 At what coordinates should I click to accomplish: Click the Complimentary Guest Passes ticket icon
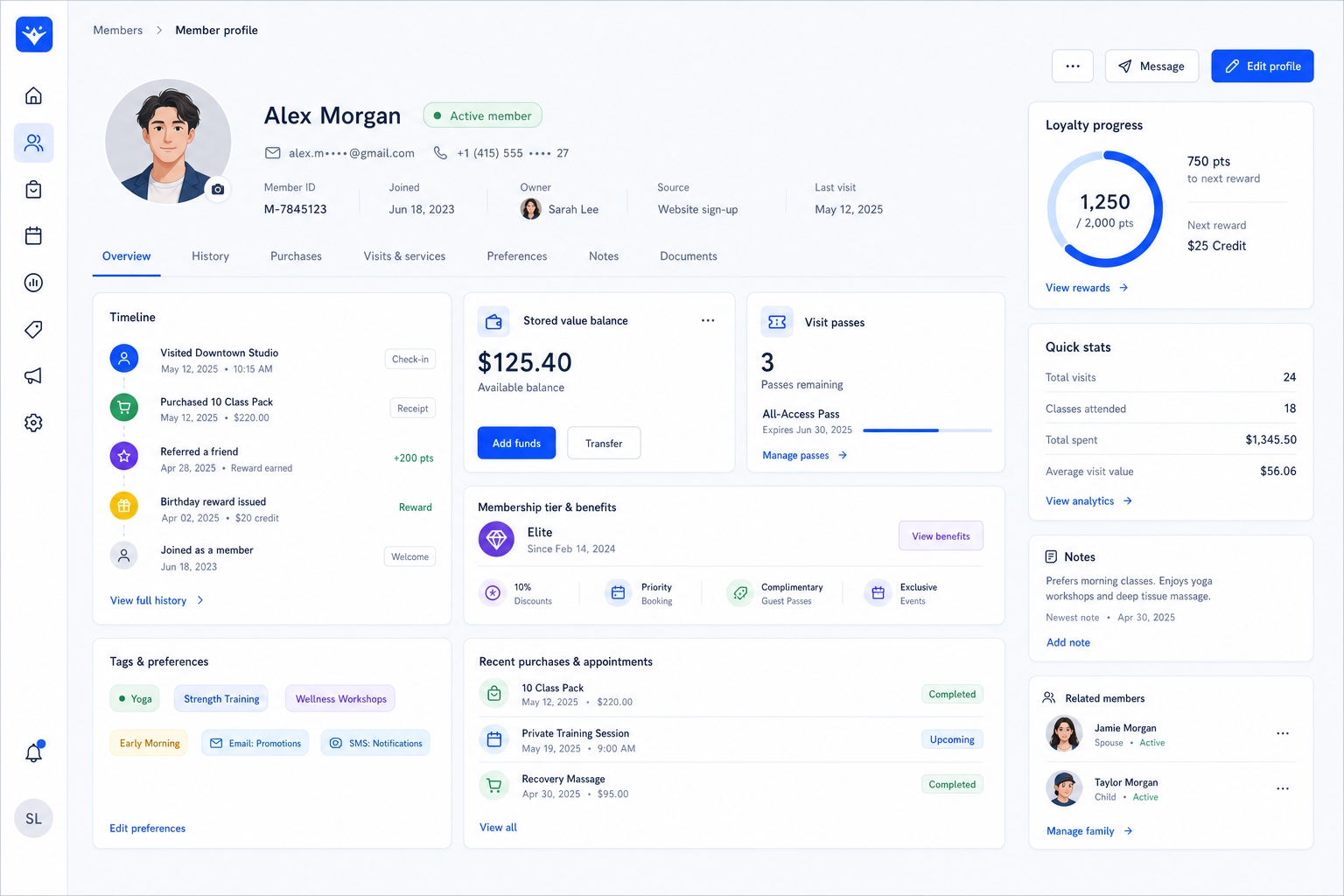click(x=740, y=593)
